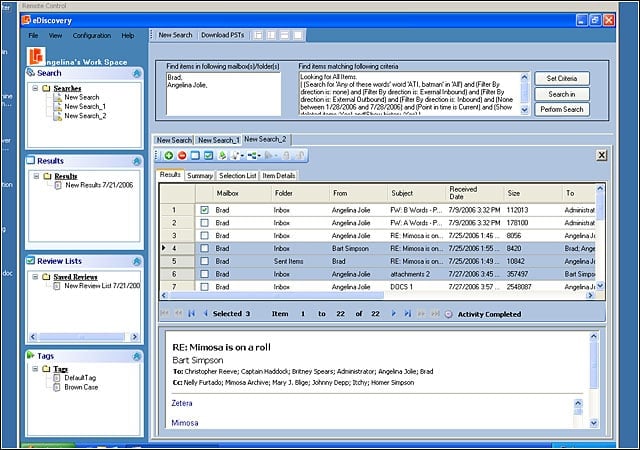The height and width of the screenshot is (450, 640).
Task: Click the eDiscovery logo in workspace header
Action: pyautogui.click(x=36, y=56)
